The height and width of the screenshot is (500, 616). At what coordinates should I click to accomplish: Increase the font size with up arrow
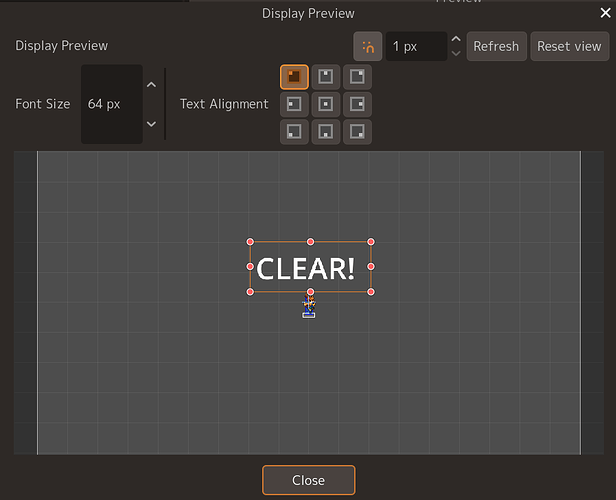click(151, 85)
